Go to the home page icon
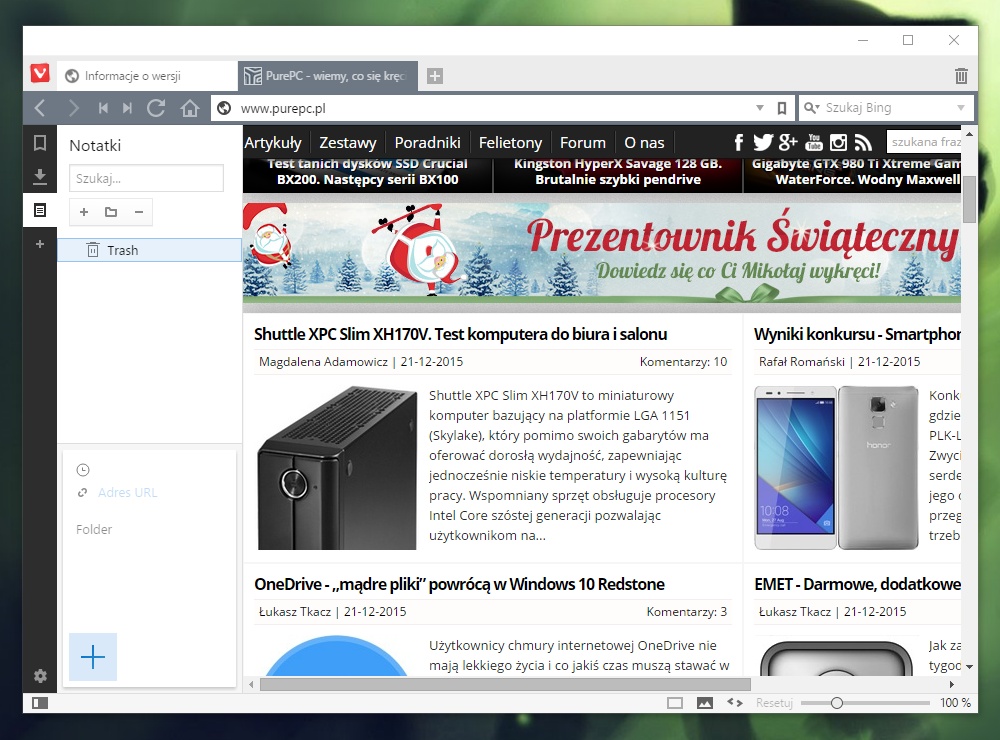 coord(190,108)
